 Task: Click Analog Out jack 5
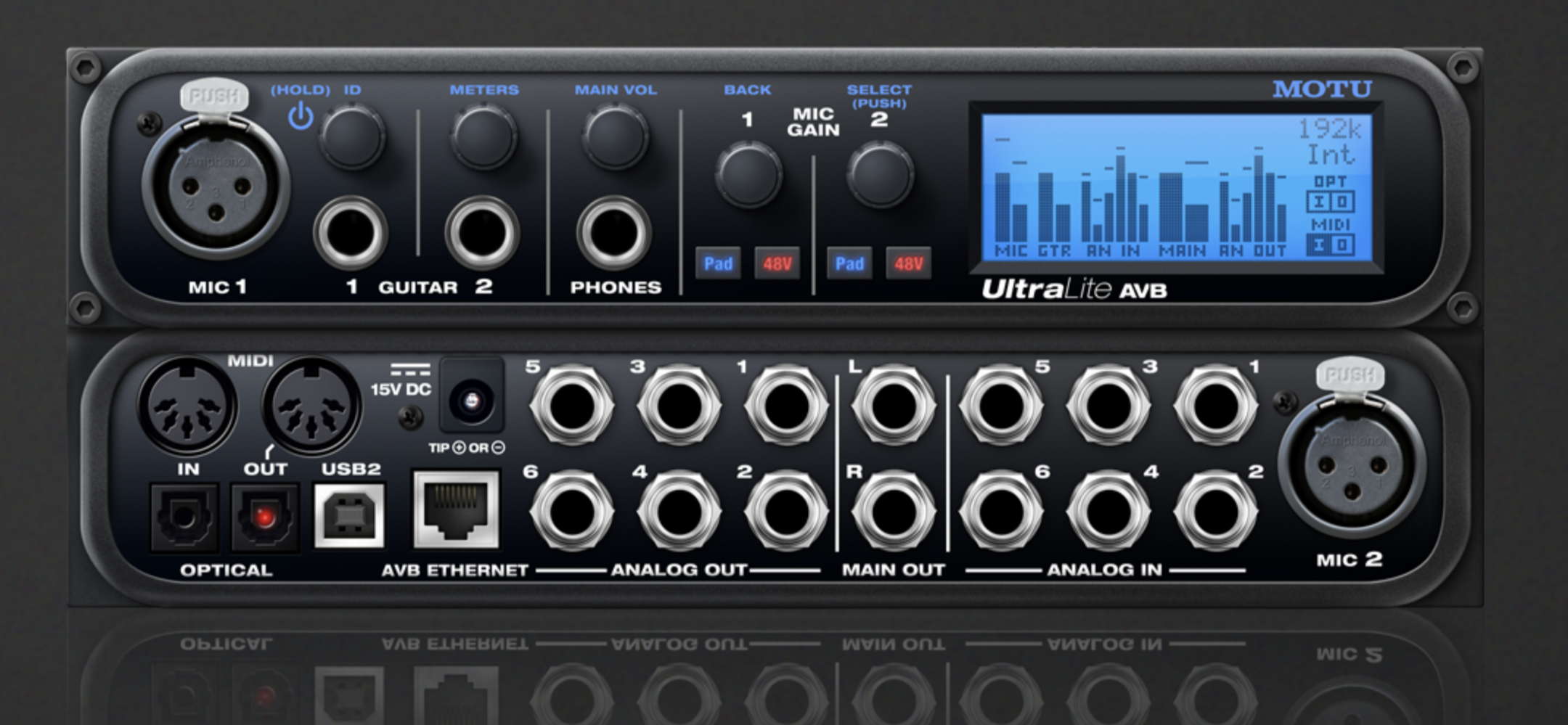pos(572,406)
